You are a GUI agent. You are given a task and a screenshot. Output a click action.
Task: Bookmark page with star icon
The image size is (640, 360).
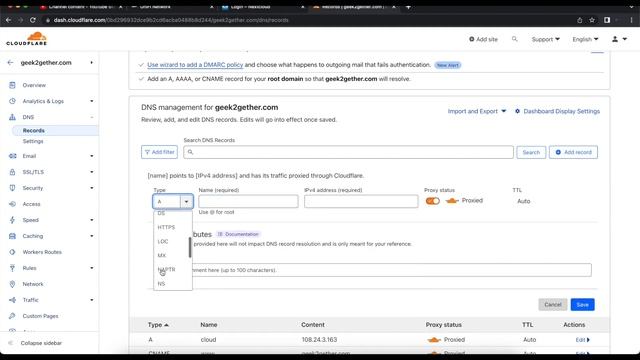pyautogui.click(x=592, y=20)
